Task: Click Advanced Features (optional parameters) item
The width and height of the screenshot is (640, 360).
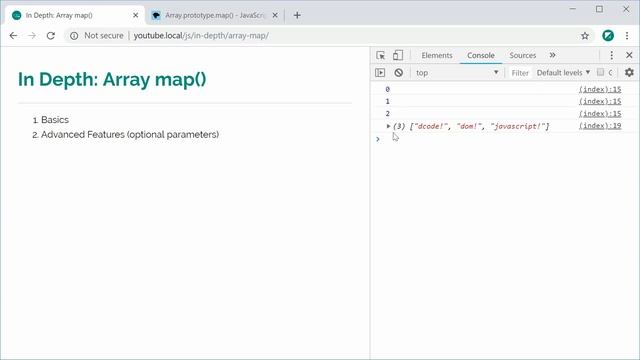Action: [130, 134]
